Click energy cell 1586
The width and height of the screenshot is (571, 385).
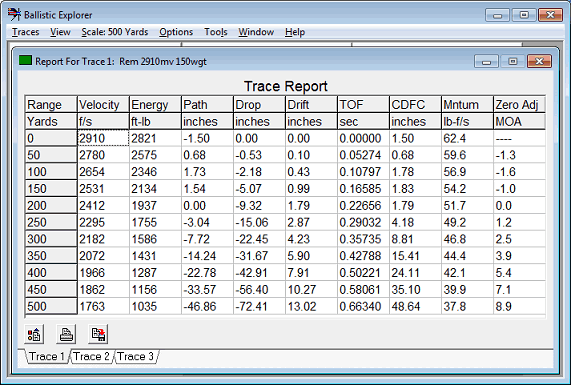[x=155, y=239]
